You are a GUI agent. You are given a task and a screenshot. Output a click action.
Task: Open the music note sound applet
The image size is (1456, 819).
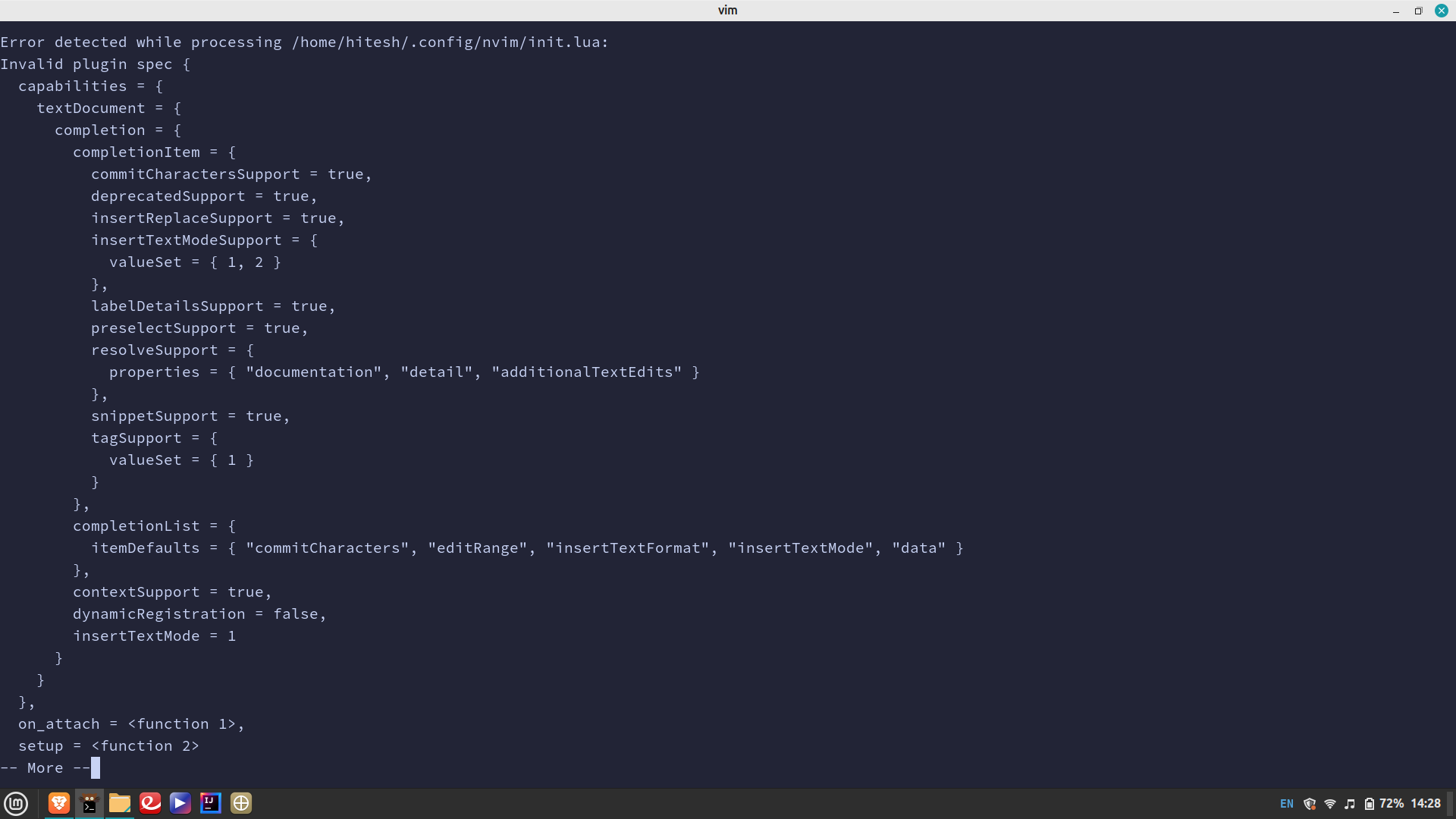pyautogui.click(x=1351, y=803)
